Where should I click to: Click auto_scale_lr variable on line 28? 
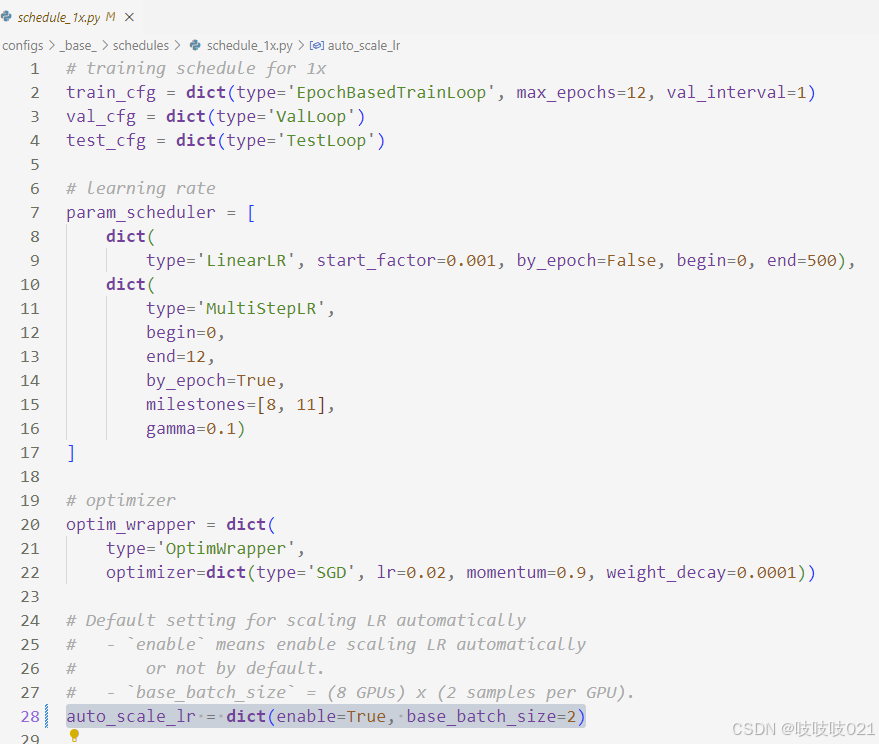(x=131, y=716)
